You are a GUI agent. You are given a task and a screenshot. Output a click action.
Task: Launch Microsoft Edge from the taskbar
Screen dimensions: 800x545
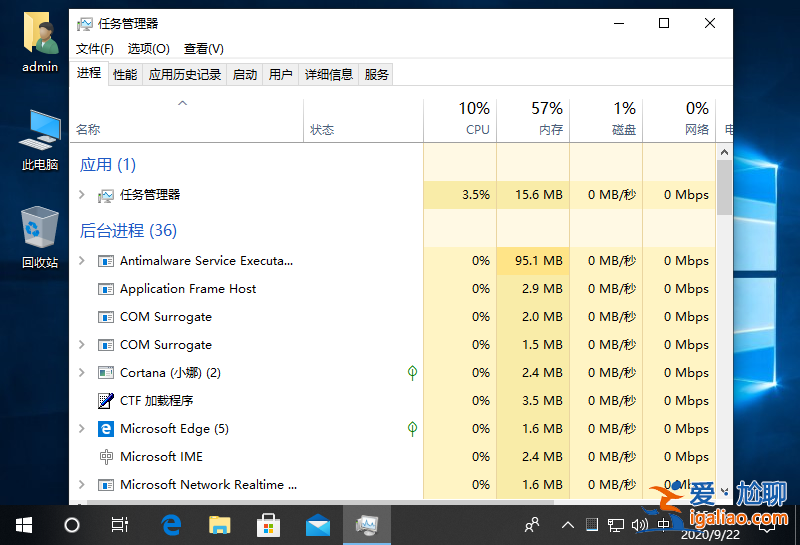[171, 525]
